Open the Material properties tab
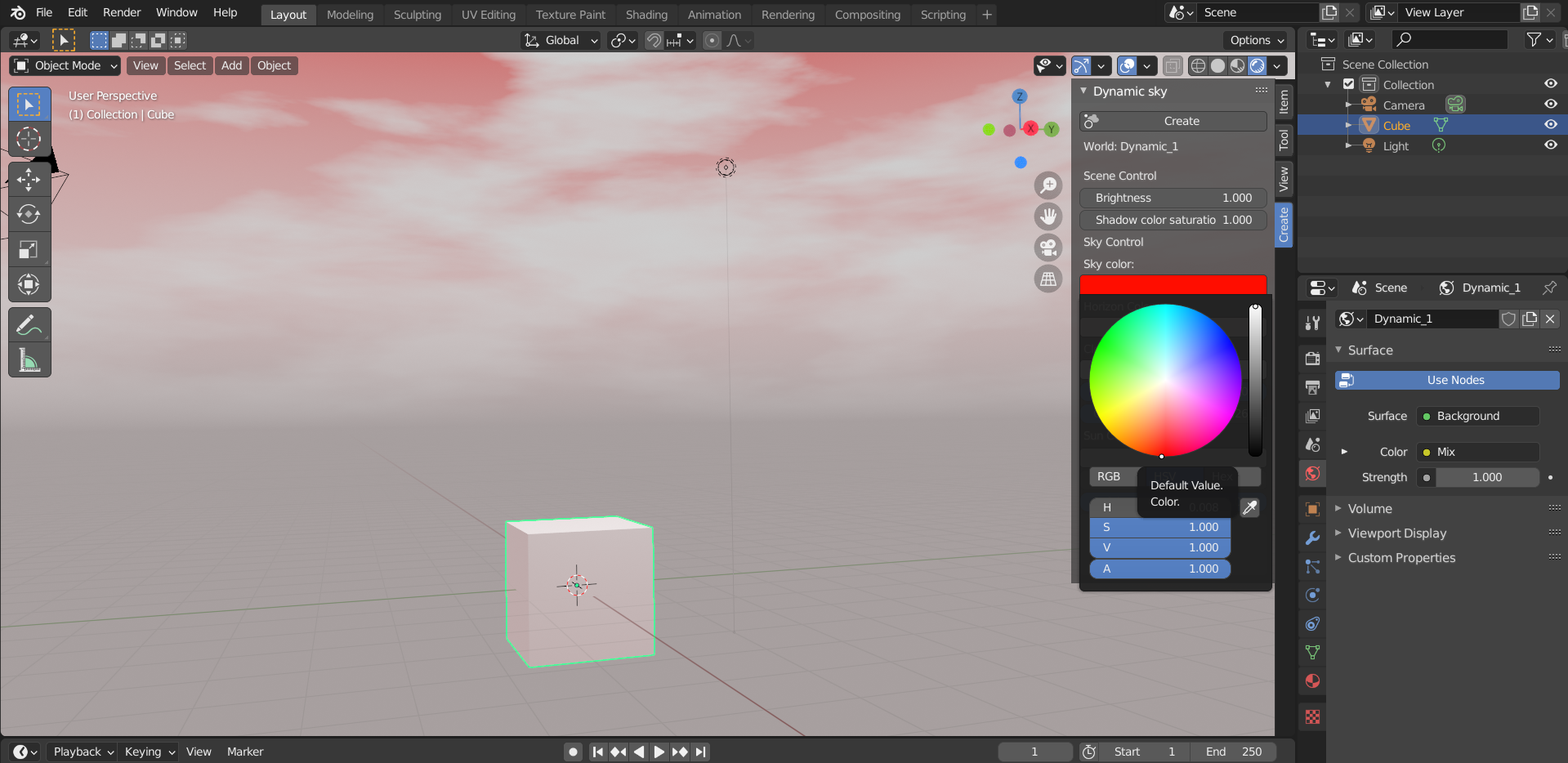This screenshot has height=763, width=1568. pos(1313,681)
